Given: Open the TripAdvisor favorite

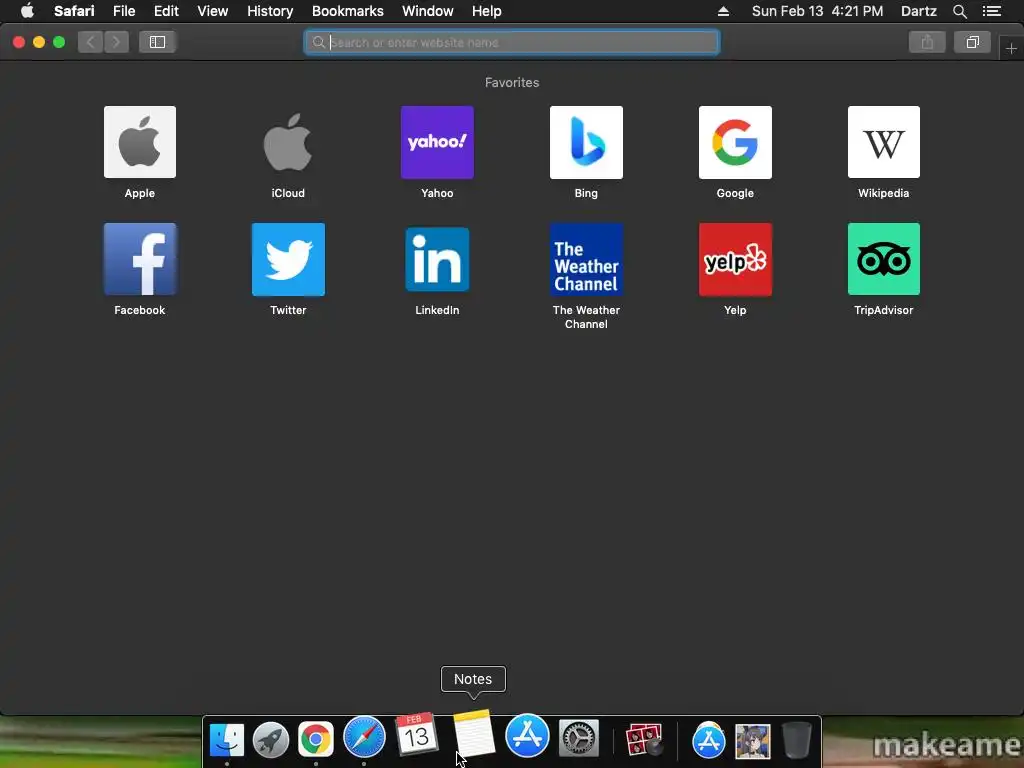Looking at the screenshot, I should 884,259.
